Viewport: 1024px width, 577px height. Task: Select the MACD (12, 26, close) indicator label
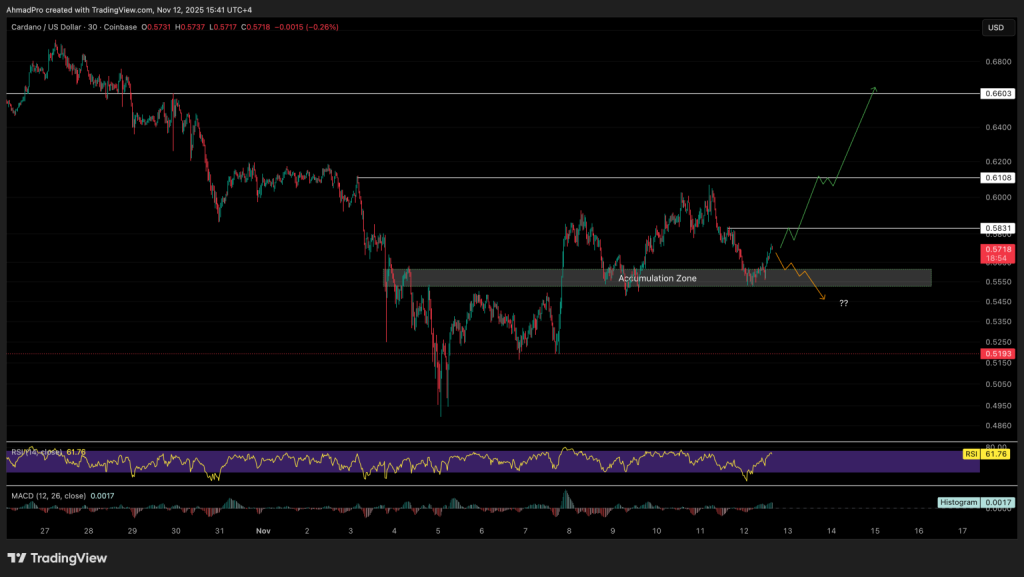pyautogui.click(x=50, y=494)
